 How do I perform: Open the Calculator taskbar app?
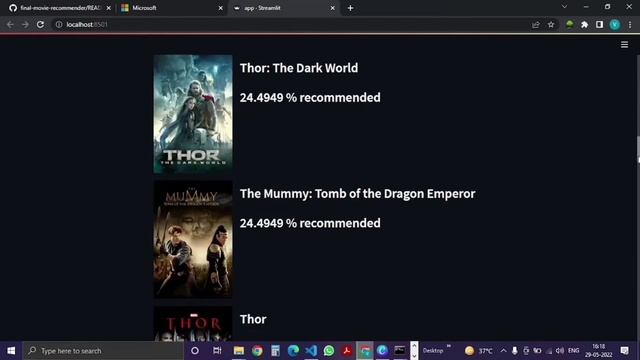(276, 351)
